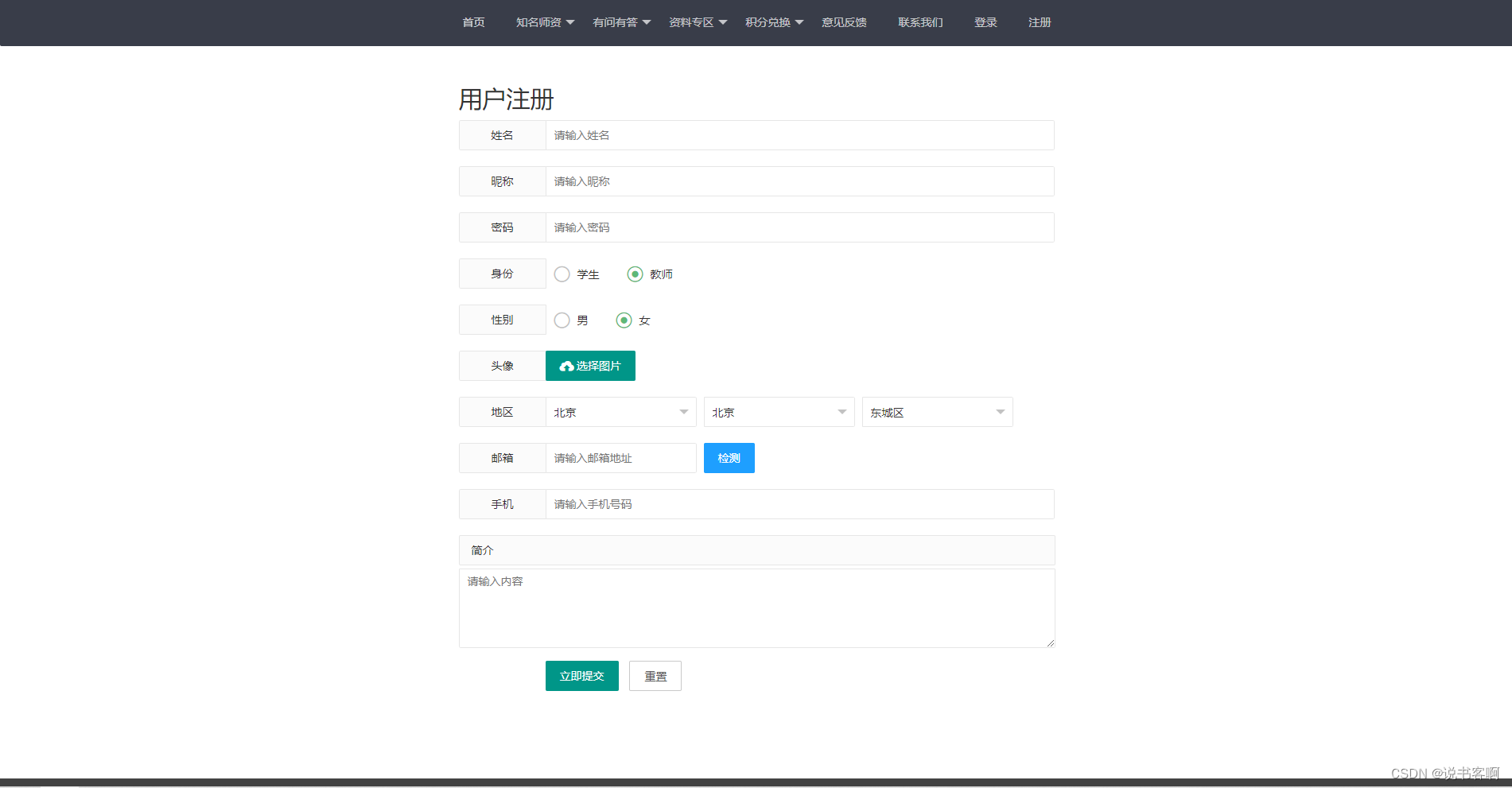
Task: Click the 手机 field label
Action: (503, 504)
